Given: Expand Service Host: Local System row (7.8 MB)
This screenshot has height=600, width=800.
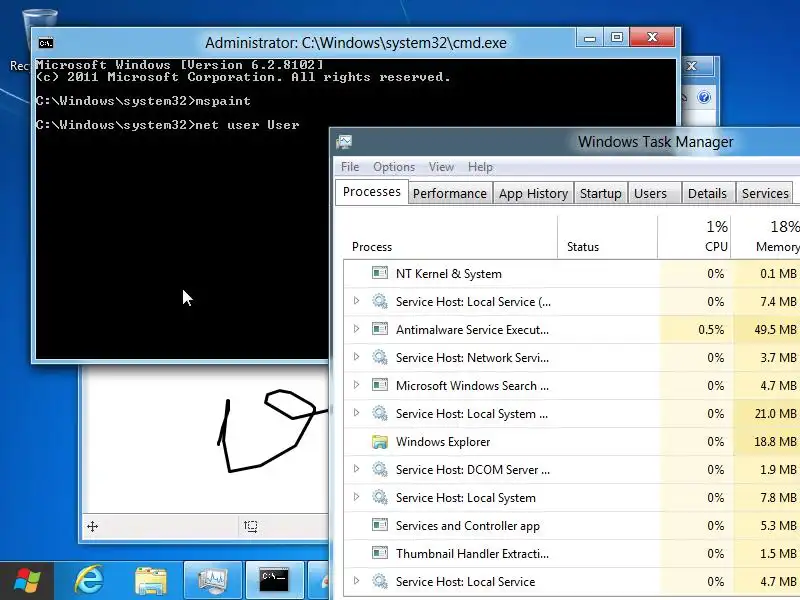Looking at the screenshot, I should (357, 497).
